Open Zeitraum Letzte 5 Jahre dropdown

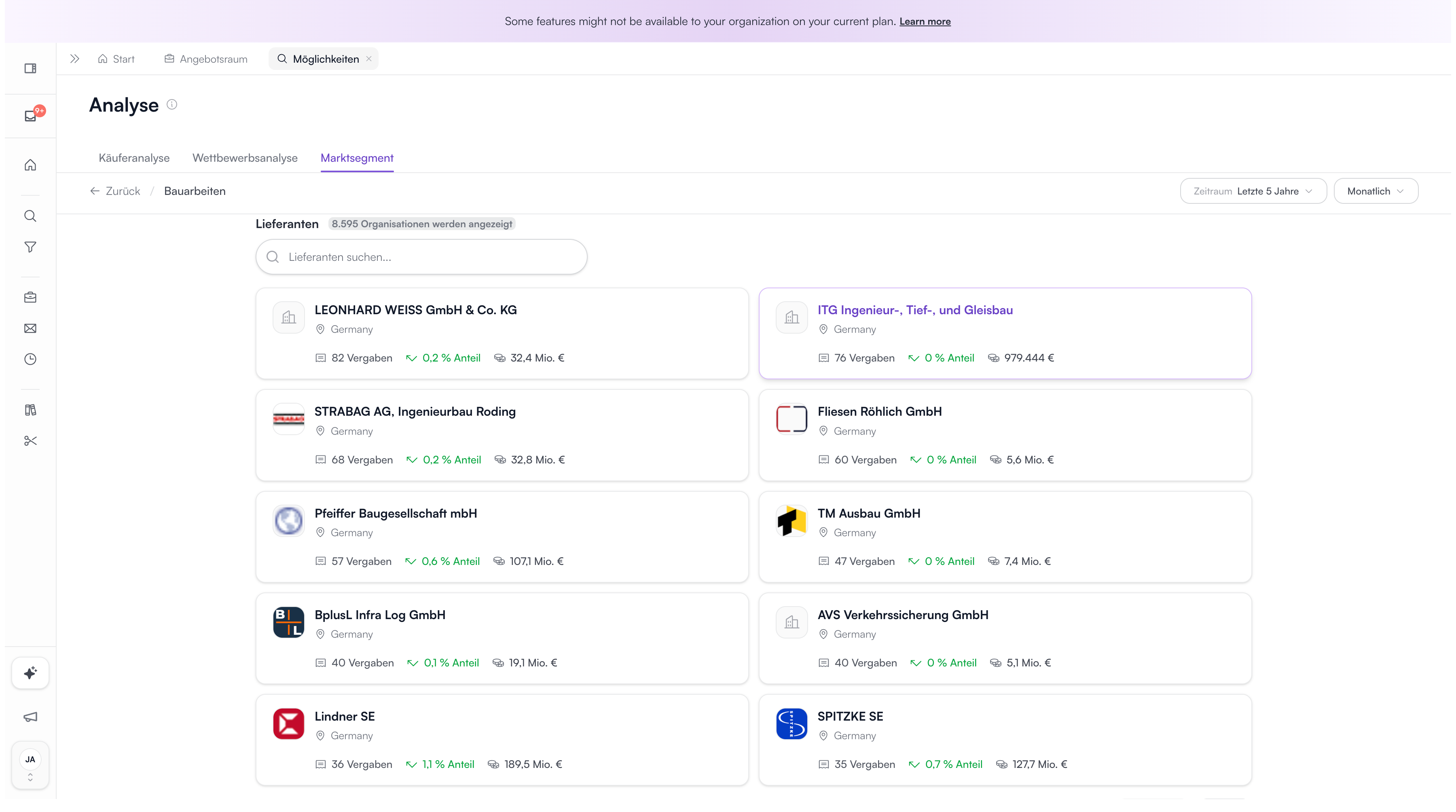coord(1253,191)
